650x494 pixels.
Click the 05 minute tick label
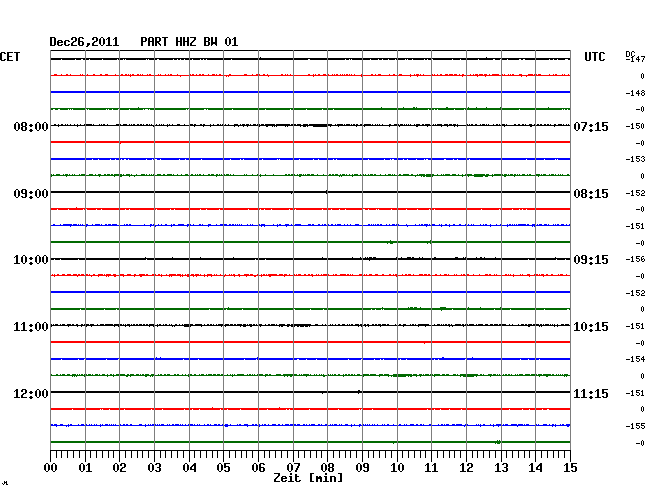(x=224, y=468)
